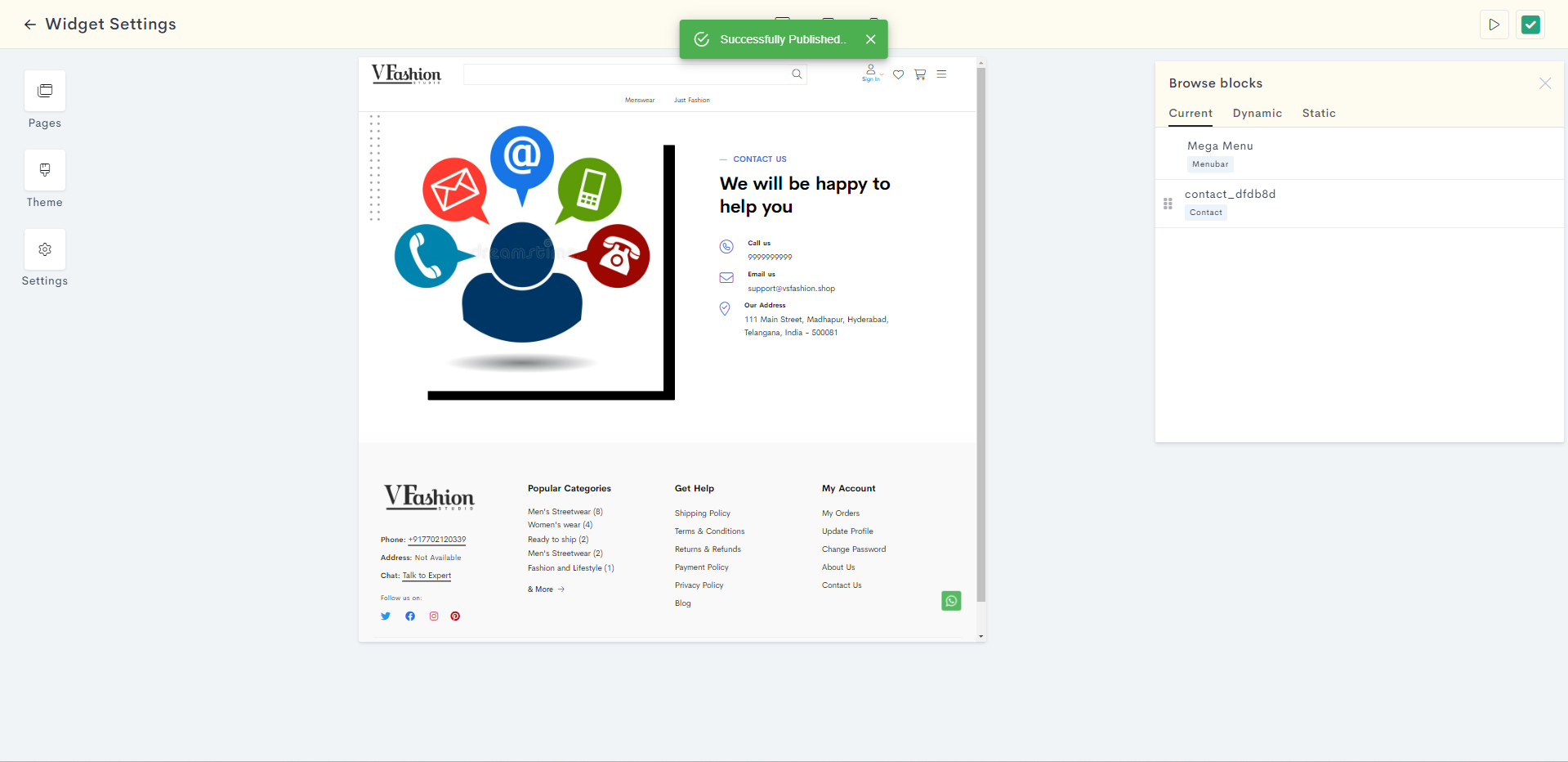This screenshot has height=762, width=1568.
Task: Click the VFashion logo in header
Action: 406,74
